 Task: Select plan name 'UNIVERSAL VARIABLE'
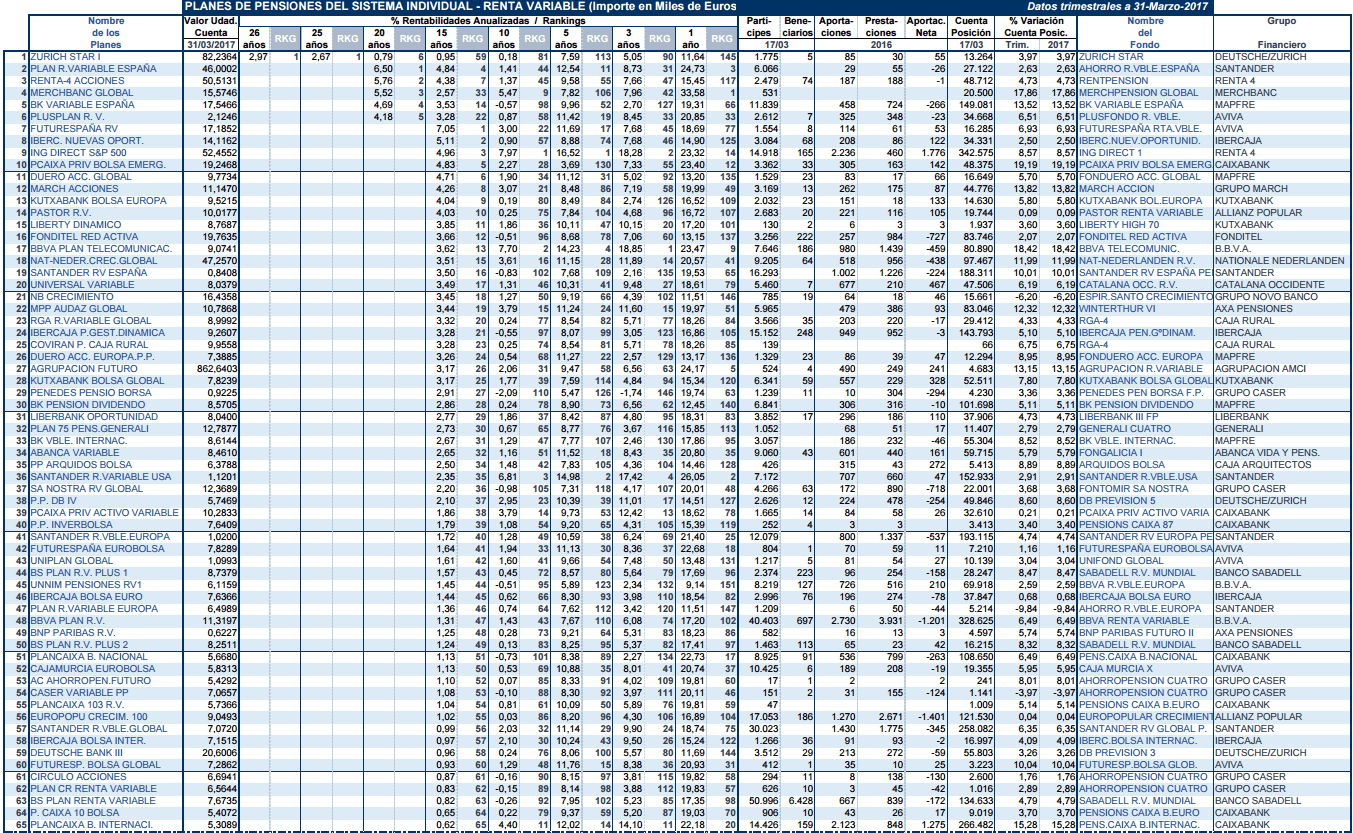tap(82, 285)
